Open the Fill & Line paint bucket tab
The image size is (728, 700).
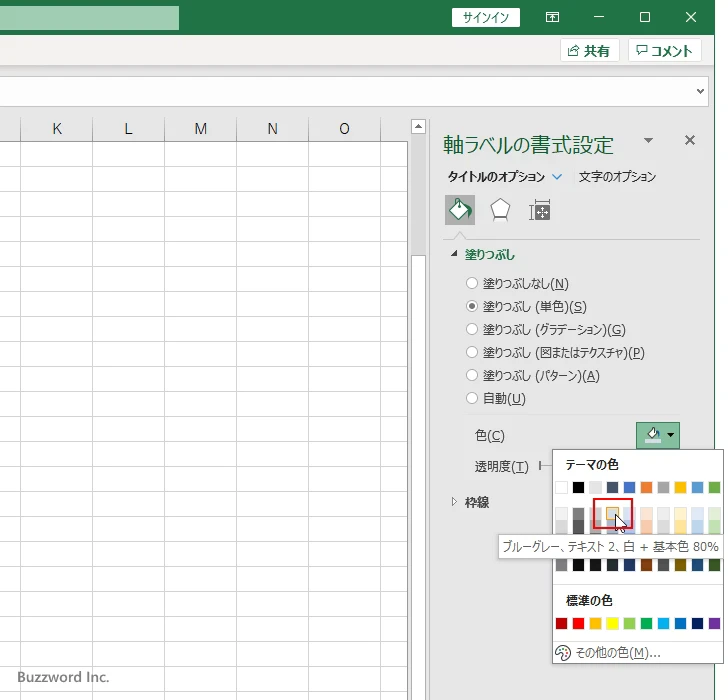[x=460, y=210]
